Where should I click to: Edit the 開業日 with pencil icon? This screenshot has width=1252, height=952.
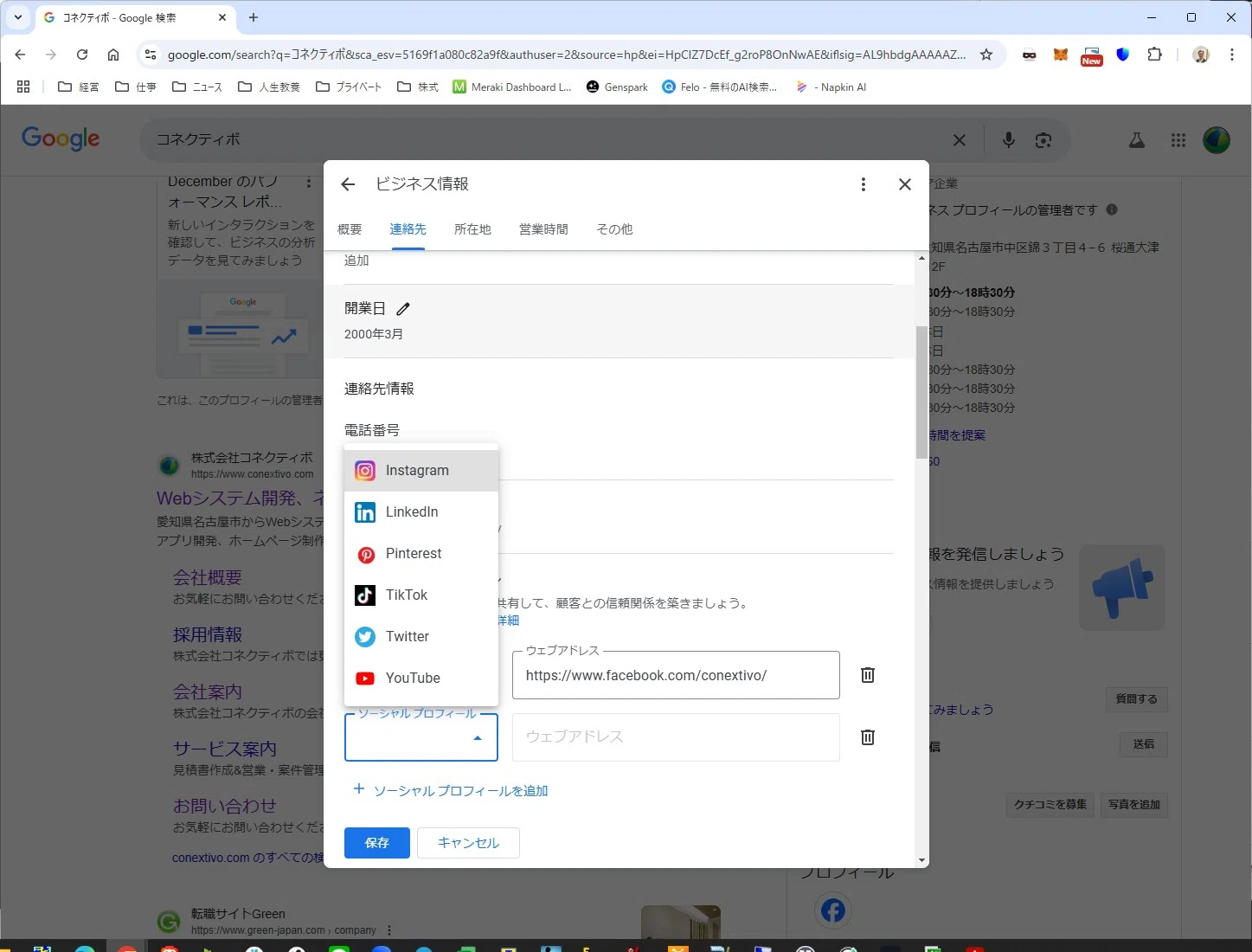(x=403, y=308)
